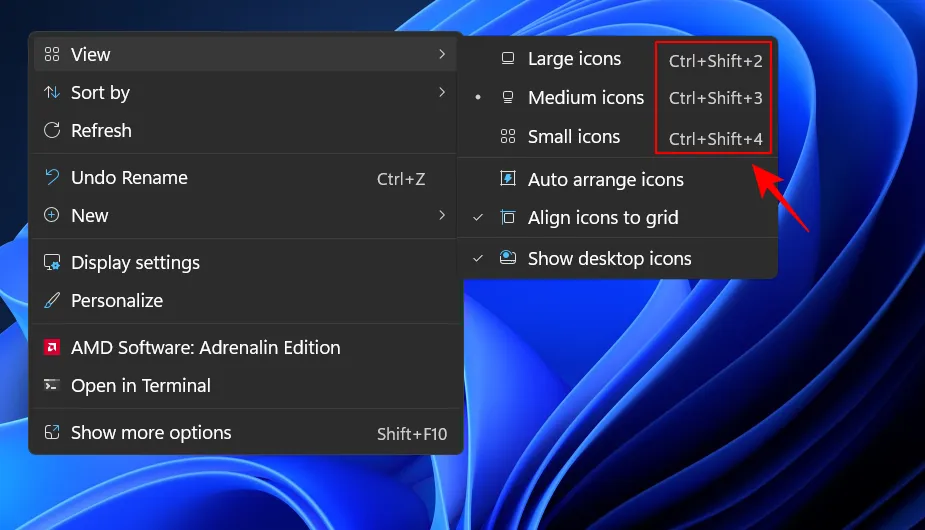Click the Undo Rename arrow icon
The image size is (925, 530).
(52, 177)
